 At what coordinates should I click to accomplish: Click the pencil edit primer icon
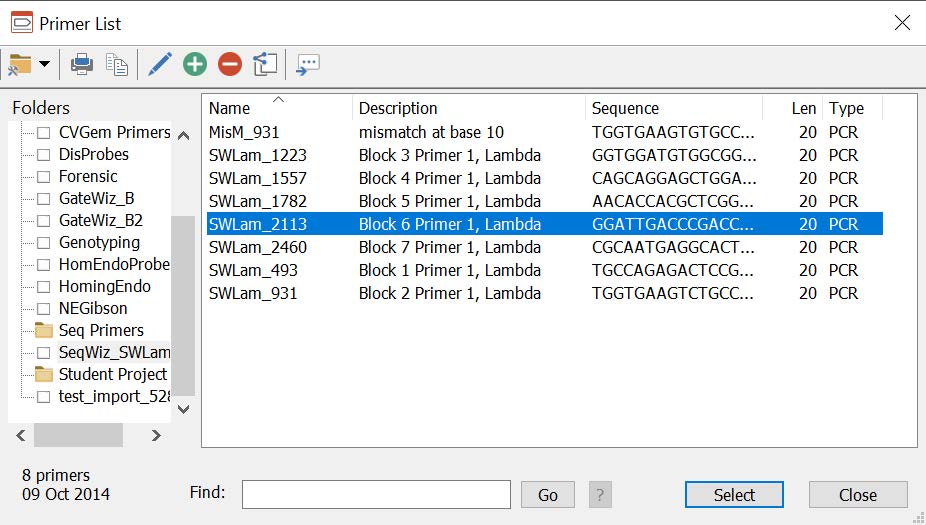[x=159, y=64]
